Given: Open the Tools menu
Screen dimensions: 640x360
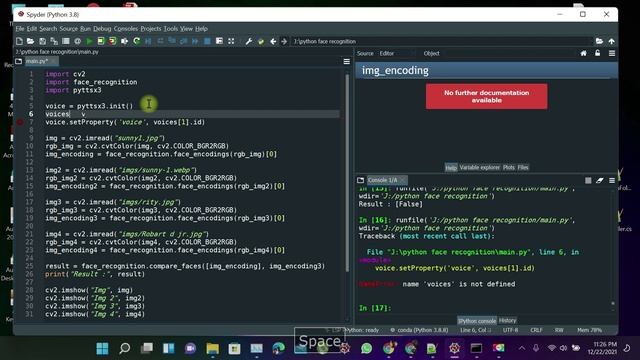Looking at the screenshot, I should tap(171, 29).
